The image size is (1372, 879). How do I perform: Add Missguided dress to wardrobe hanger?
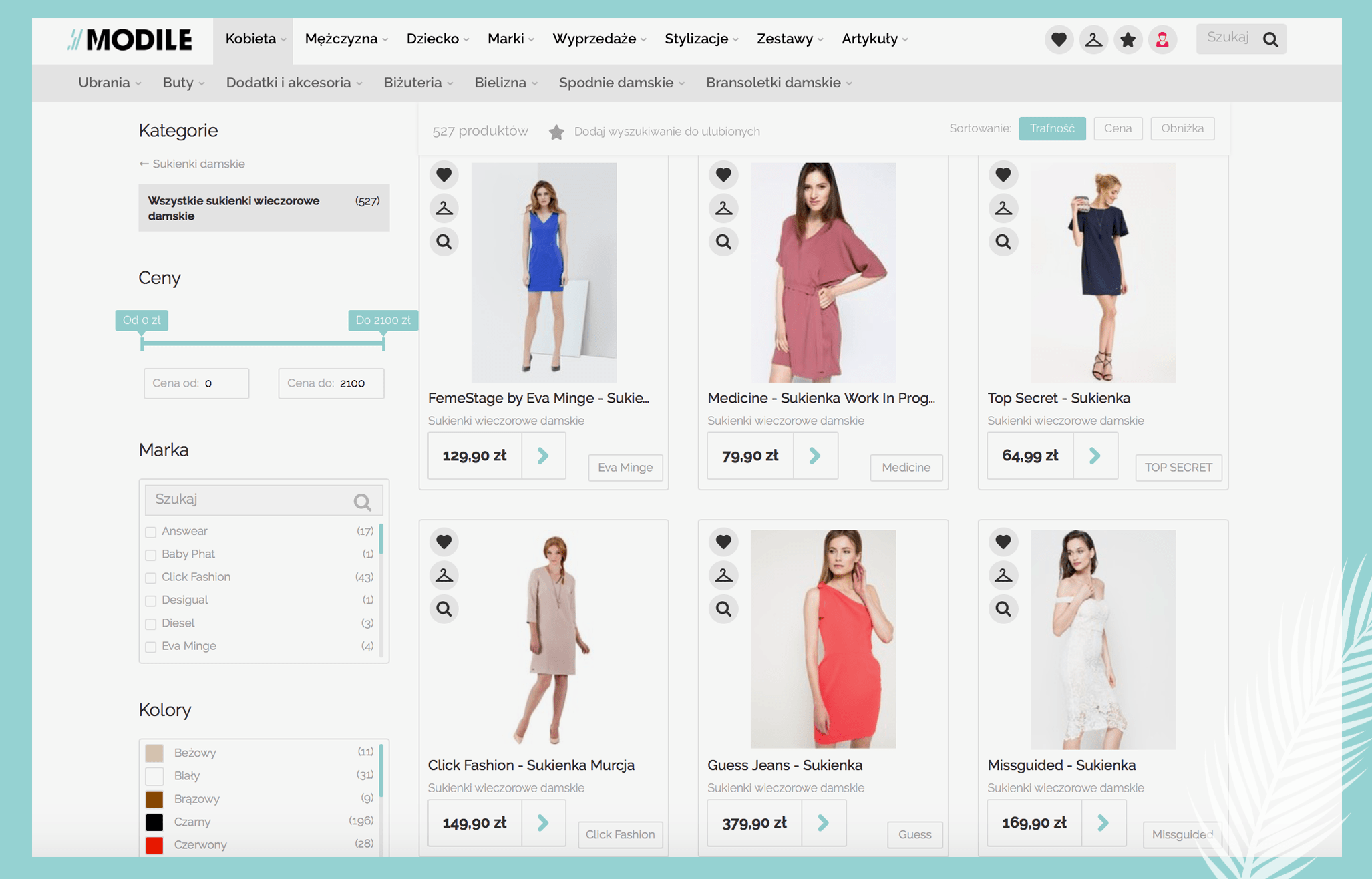1003,575
